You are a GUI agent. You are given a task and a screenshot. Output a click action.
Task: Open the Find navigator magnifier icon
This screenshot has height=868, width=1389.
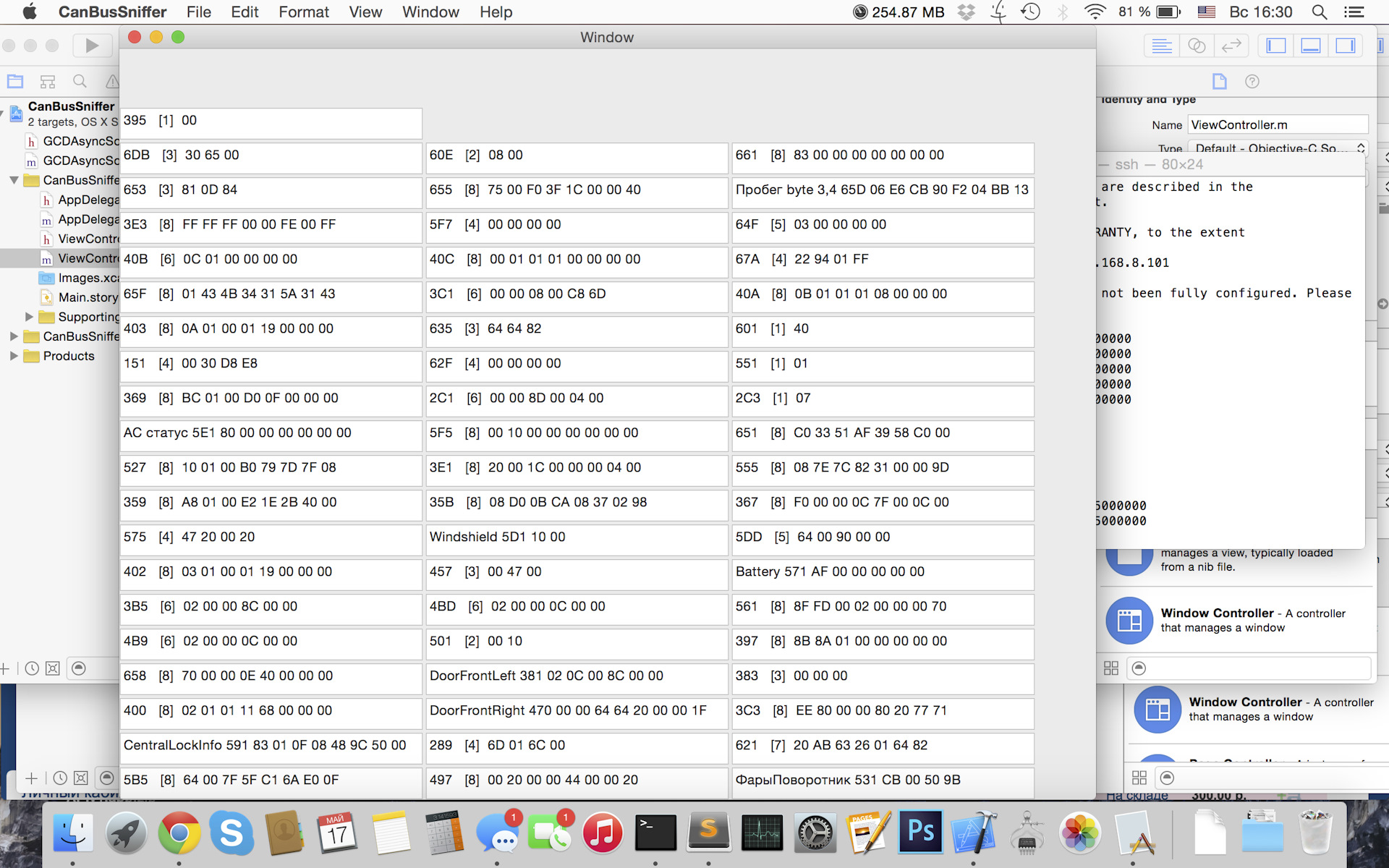pos(80,81)
